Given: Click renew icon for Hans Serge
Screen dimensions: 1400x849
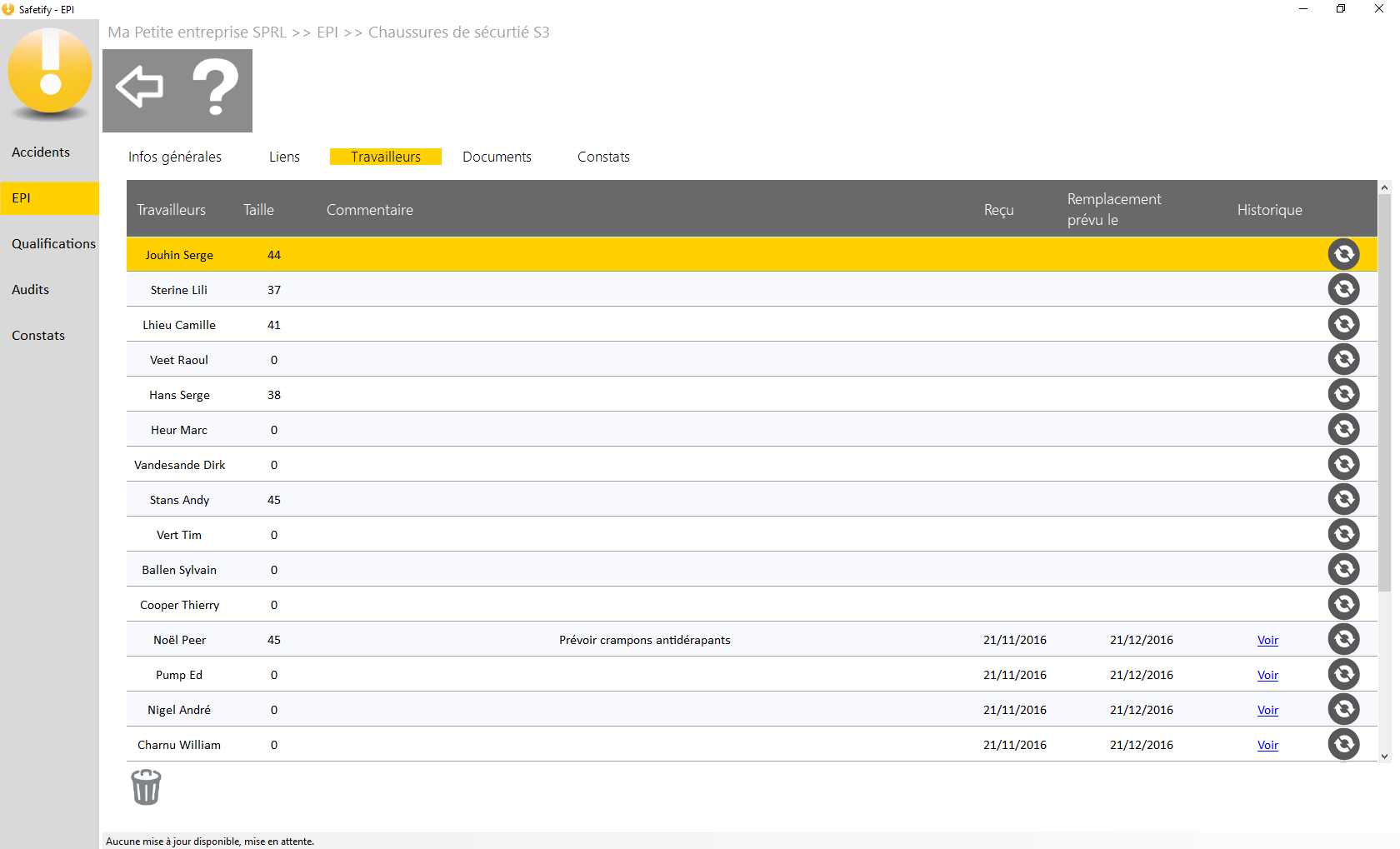Looking at the screenshot, I should pos(1343,394).
